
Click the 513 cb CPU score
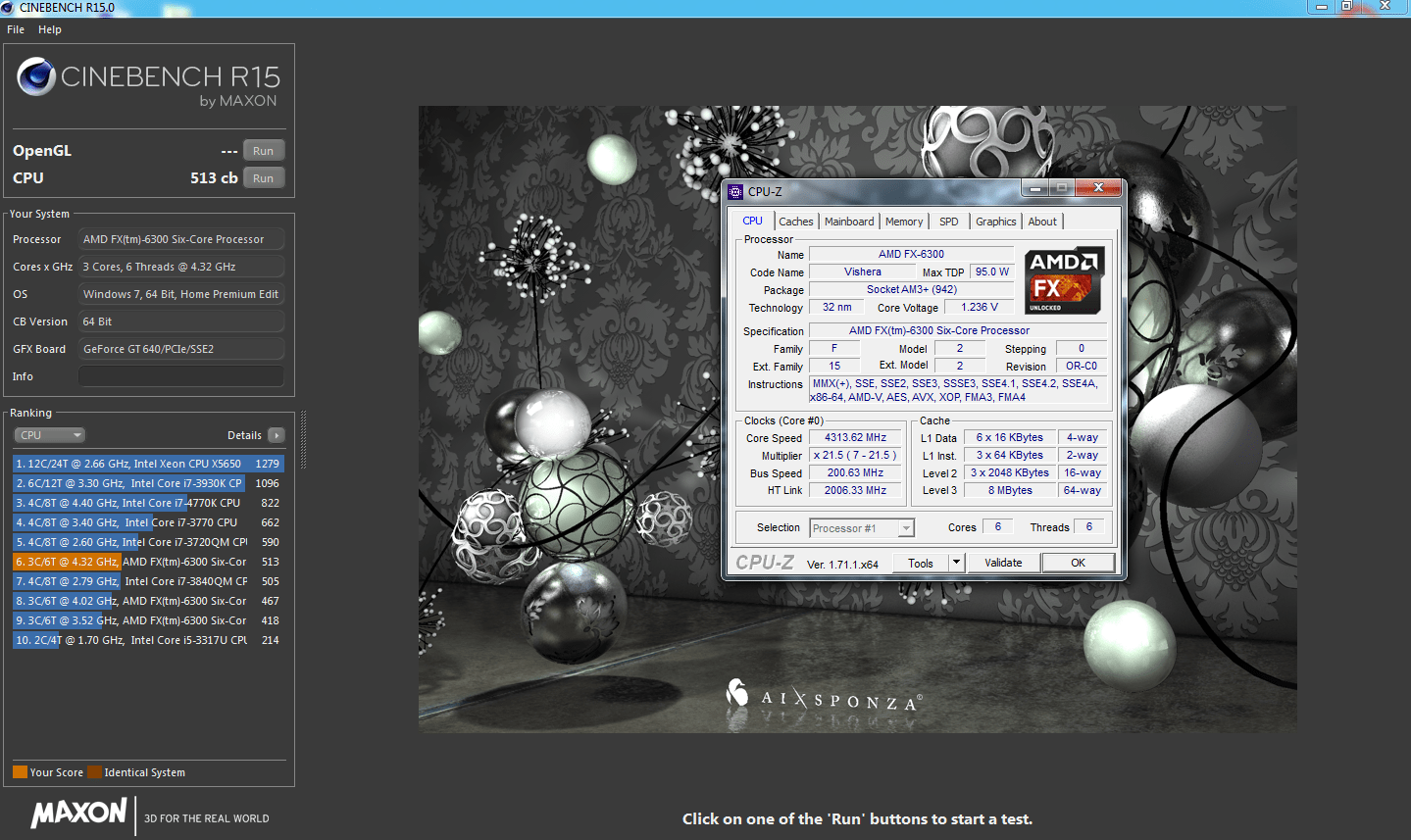214,178
